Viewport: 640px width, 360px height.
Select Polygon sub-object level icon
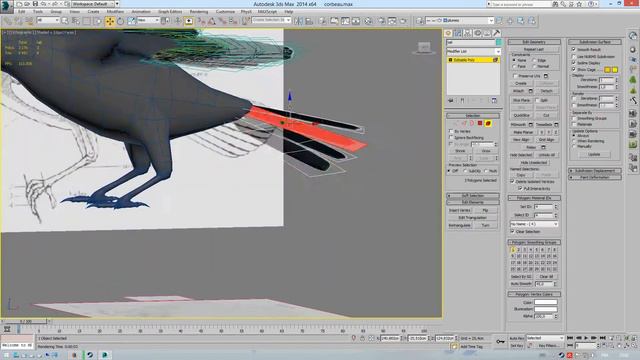point(480,123)
